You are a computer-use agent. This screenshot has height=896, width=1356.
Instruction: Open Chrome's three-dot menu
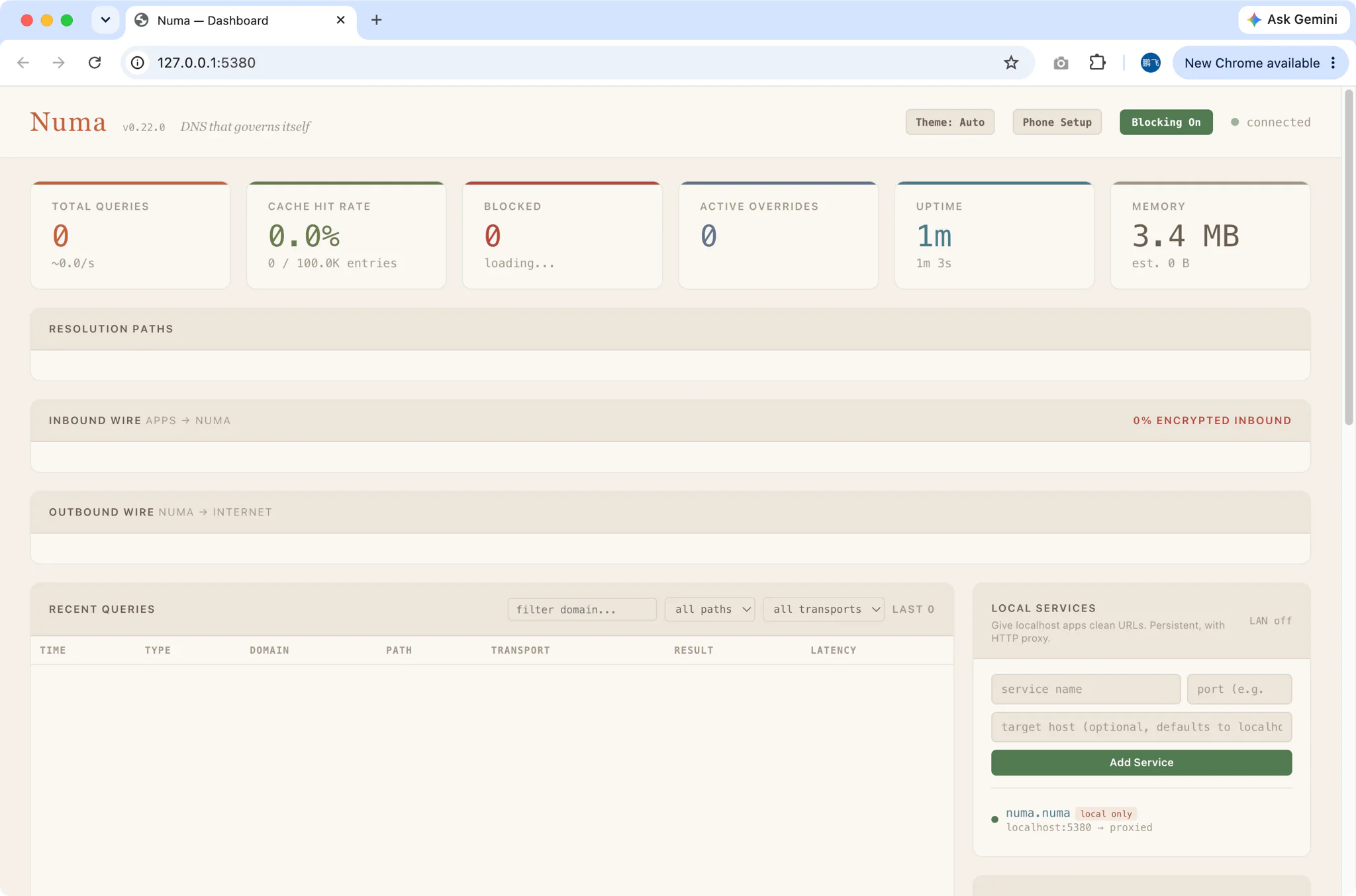pos(1333,63)
